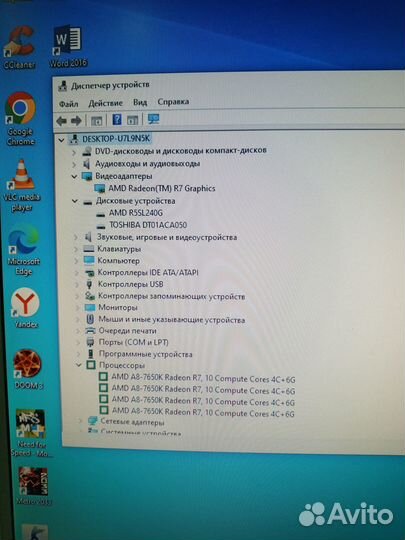
Task: Open the Файл menu
Action: point(69,104)
